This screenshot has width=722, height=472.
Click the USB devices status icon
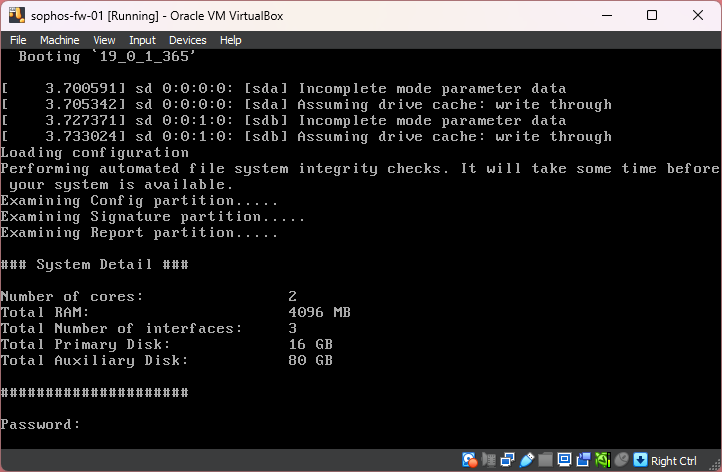527,460
